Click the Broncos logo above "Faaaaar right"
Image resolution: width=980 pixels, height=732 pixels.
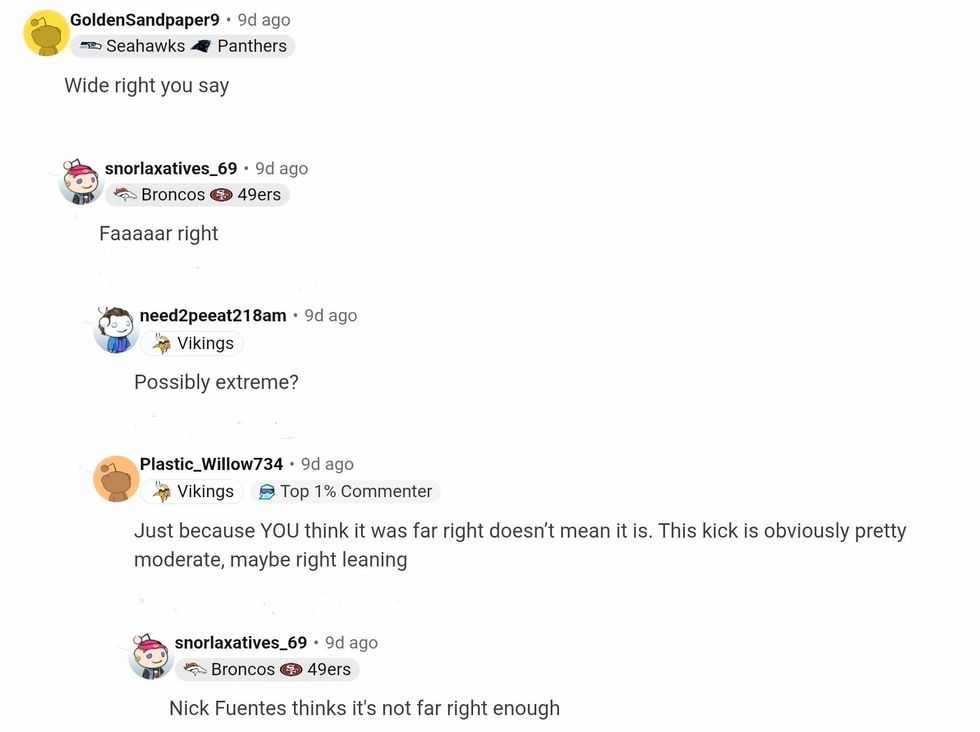(x=125, y=195)
